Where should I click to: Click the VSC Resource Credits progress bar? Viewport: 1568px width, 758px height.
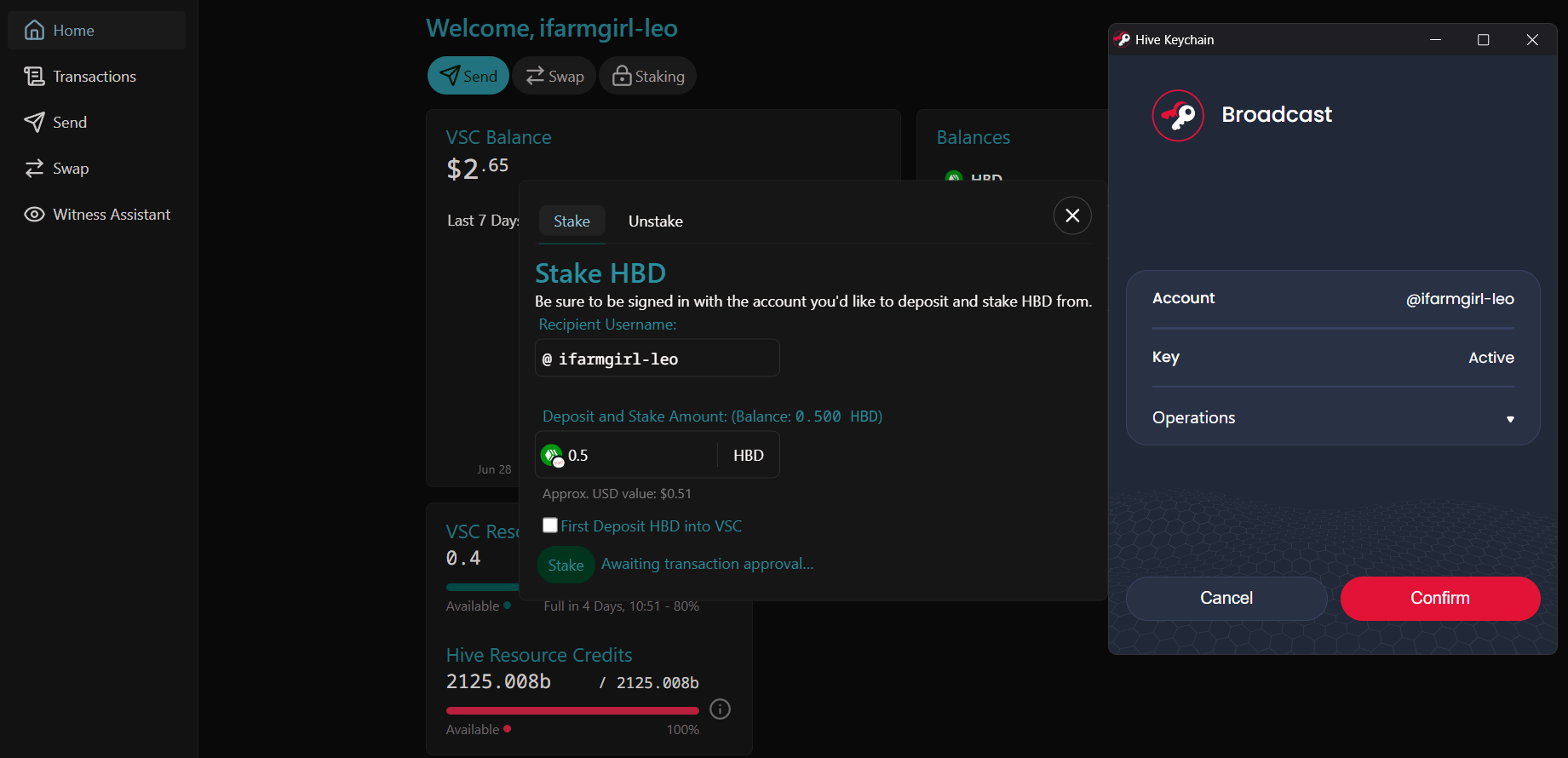(x=483, y=587)
